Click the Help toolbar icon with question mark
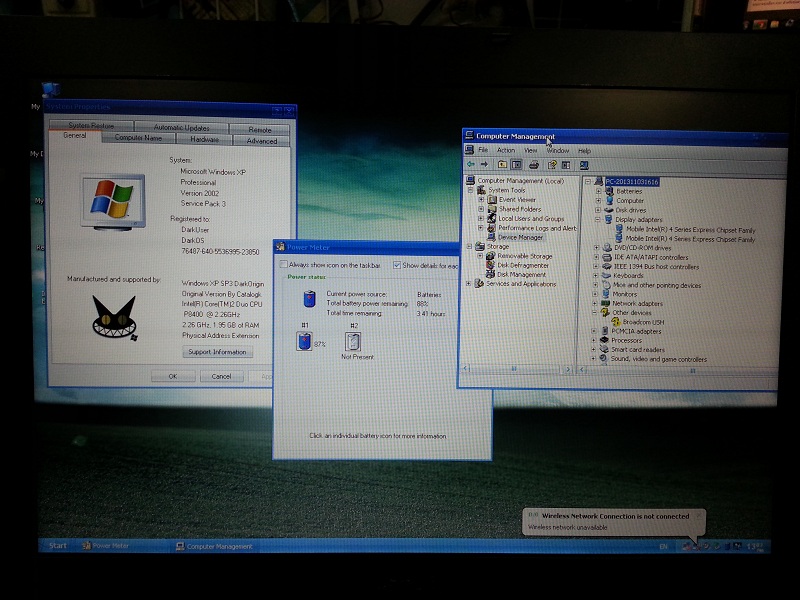The image size is (800, 600). (x=552, y=165)
